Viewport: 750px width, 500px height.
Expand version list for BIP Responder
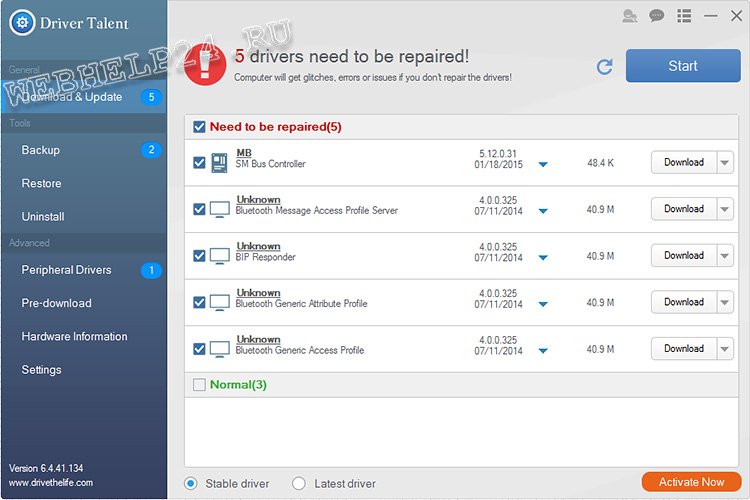[543, 257]
